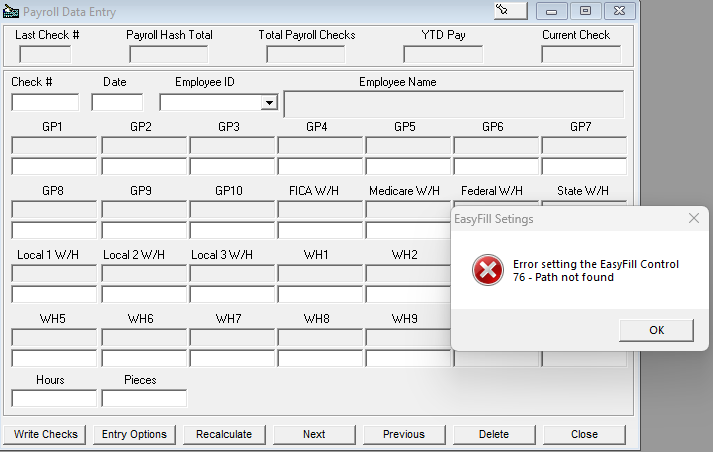Click the bottom Close button
The width and height of the screenshot is (713, 452).
point(584,434)
